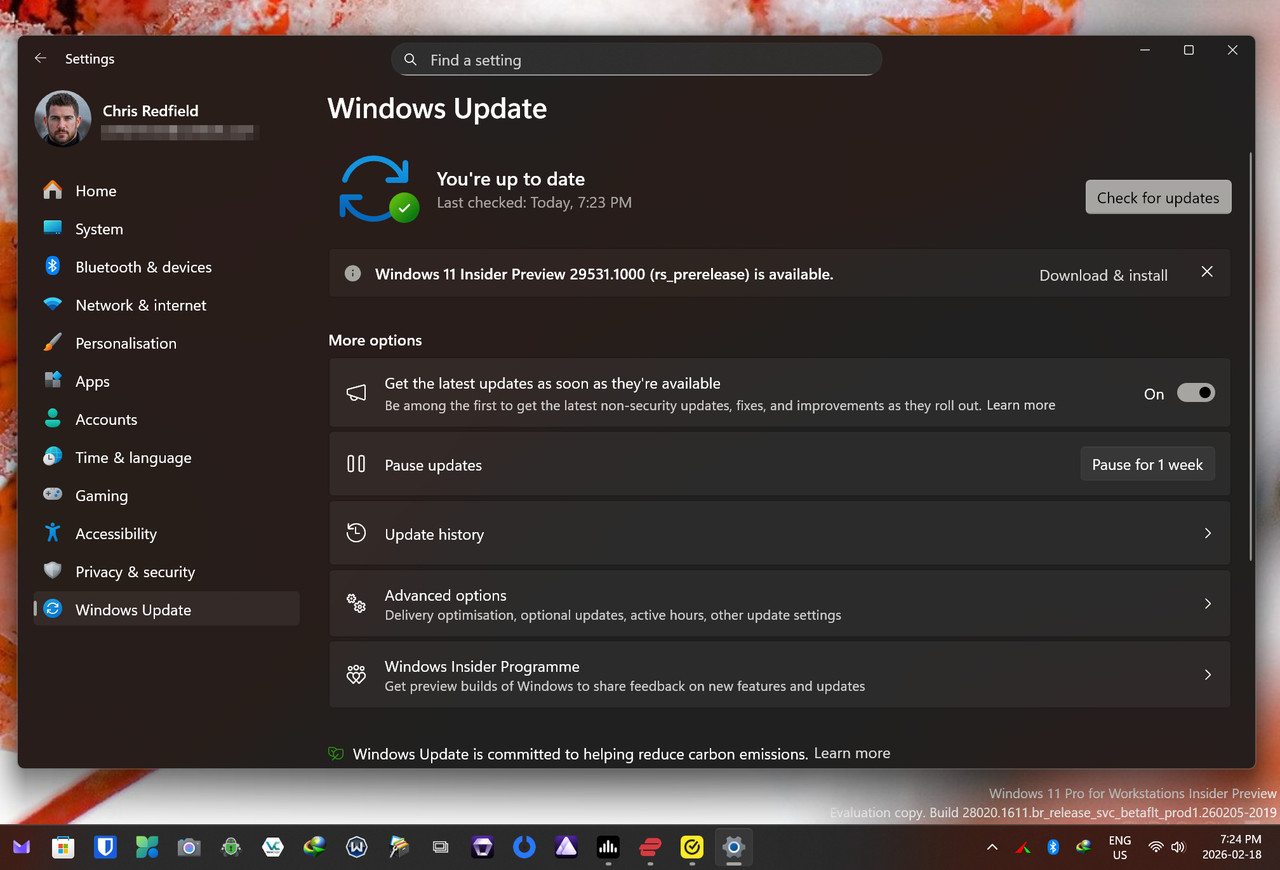
Task: Open the blue ring app on taskbar
Action: [x=524, y=847]
